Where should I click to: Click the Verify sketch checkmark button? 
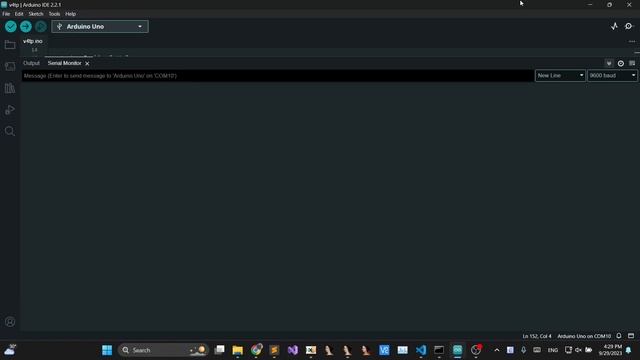[x=11, y=27]
